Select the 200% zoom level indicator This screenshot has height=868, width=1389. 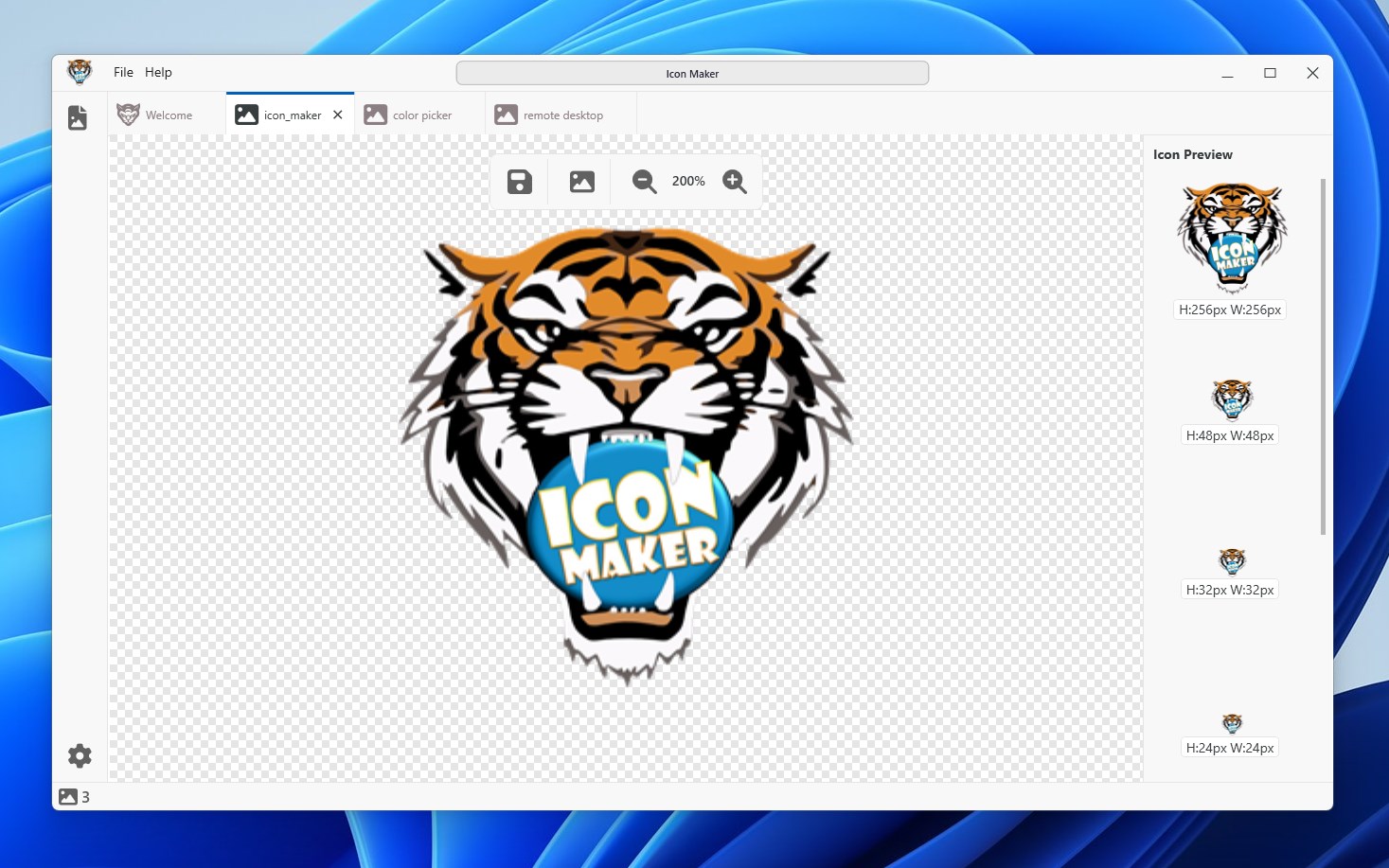tap(688, 181)
